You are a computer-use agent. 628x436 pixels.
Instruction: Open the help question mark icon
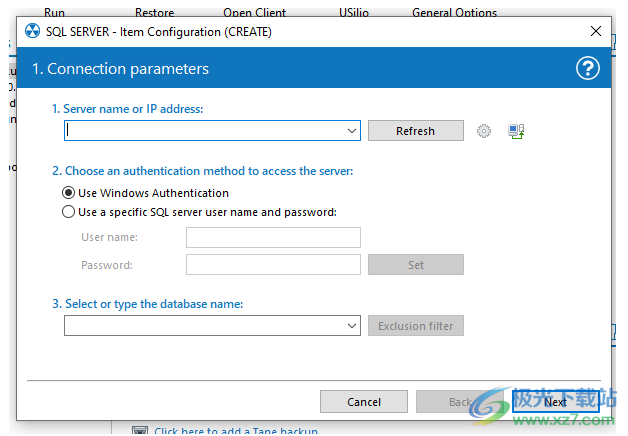588,68
